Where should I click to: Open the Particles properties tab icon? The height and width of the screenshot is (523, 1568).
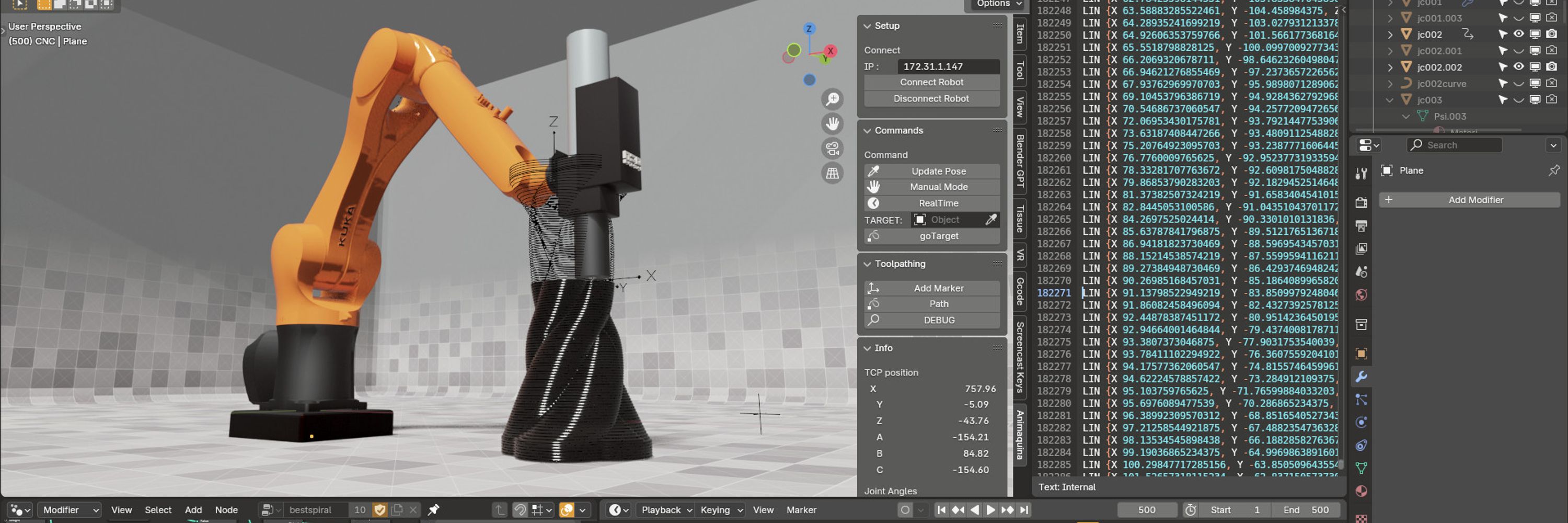tap(1362, 400)
